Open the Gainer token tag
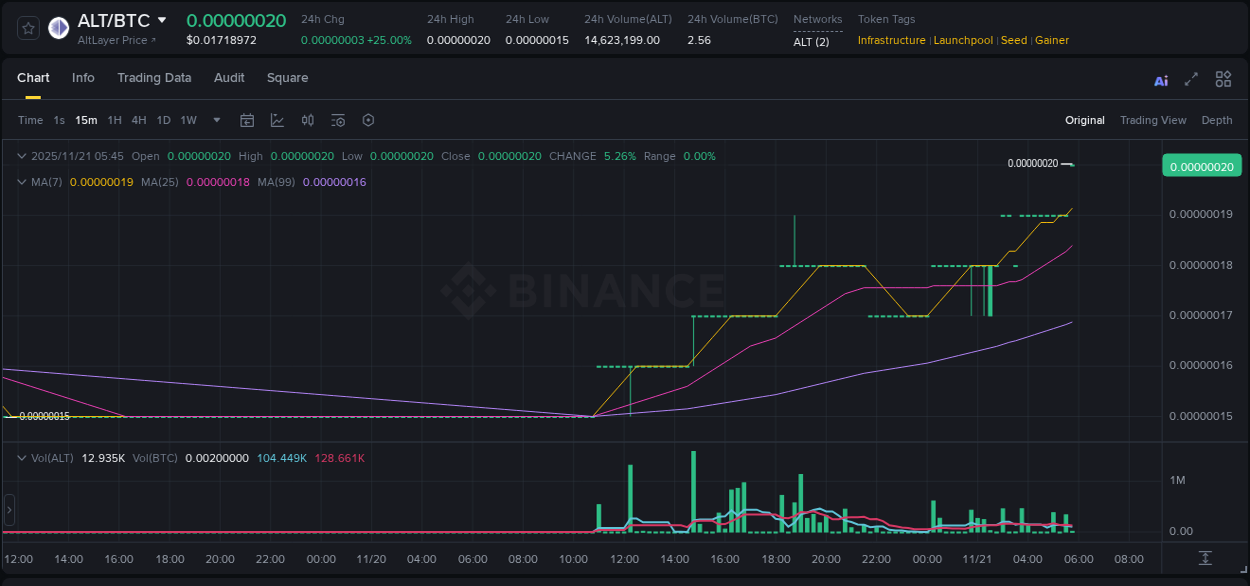The height and width of the screenshot is (586, 1250). (x=1051, y=40)
